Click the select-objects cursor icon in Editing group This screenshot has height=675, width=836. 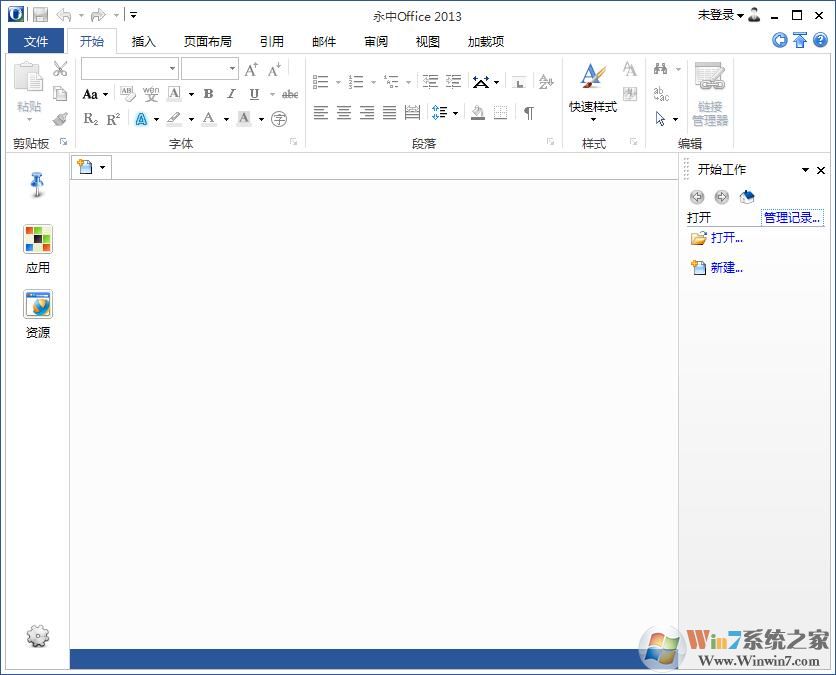click(x=660, y=117)
